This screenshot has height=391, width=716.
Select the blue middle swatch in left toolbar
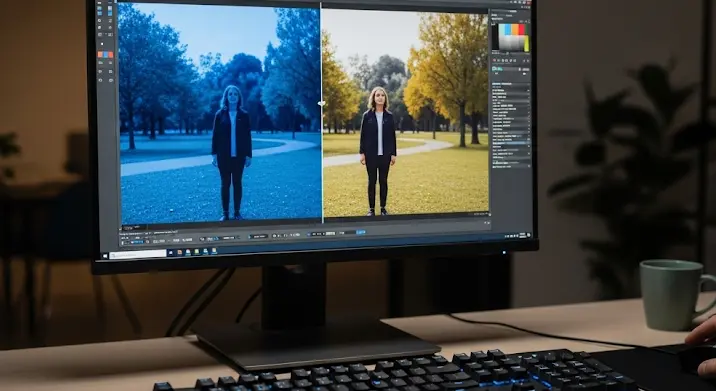[x=105, y=54]
